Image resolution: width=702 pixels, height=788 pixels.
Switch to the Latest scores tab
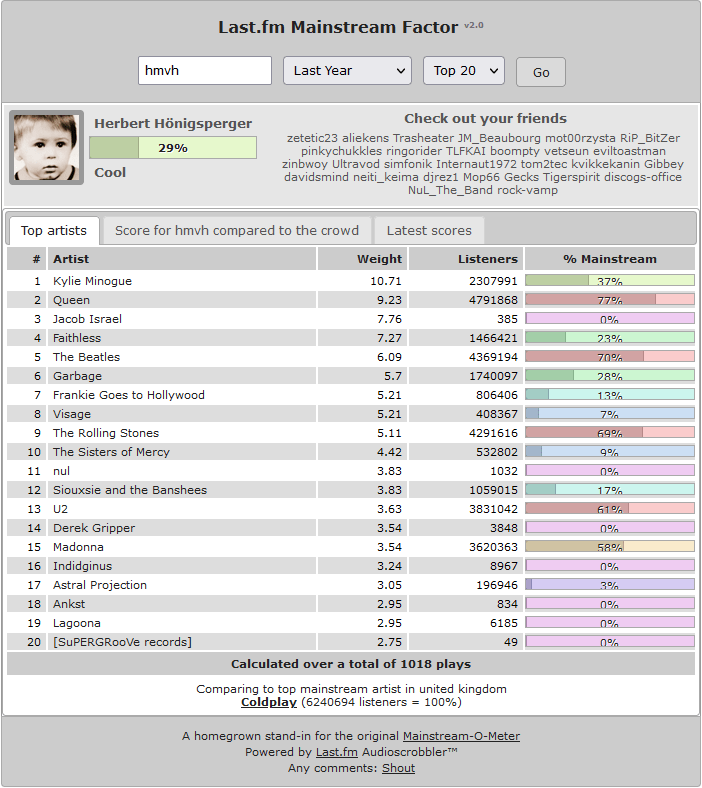coord(429,231)
